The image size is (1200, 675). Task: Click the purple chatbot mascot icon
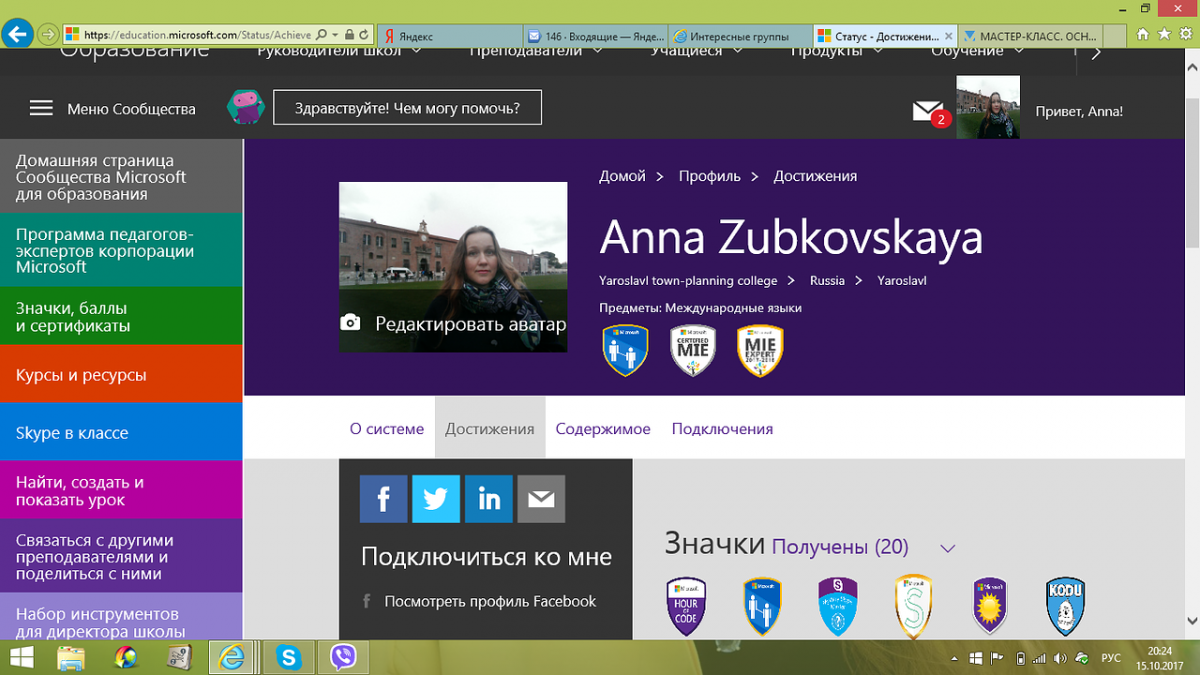245,107
